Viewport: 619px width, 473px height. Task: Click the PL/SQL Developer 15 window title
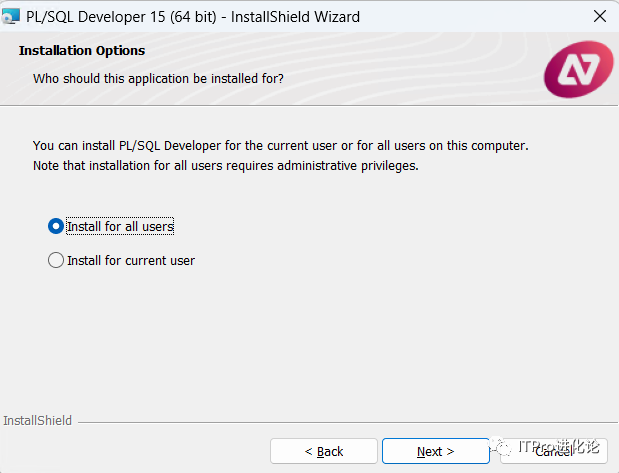coord(193,17)
